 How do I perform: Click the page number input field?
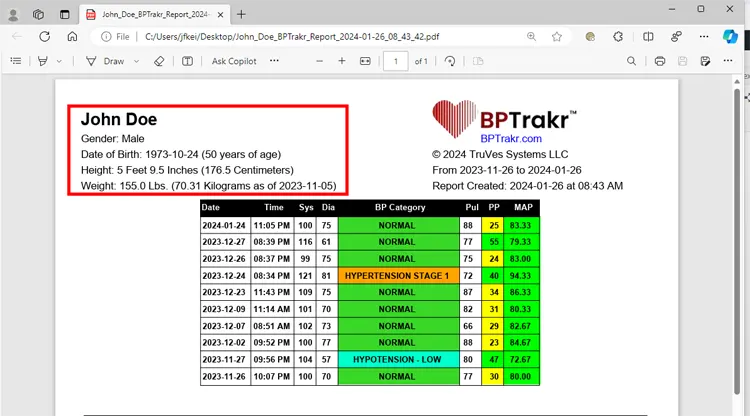pos(396,61)
